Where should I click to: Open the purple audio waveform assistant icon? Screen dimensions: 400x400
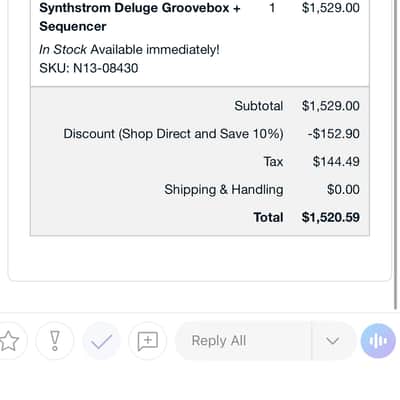[378, 341]
